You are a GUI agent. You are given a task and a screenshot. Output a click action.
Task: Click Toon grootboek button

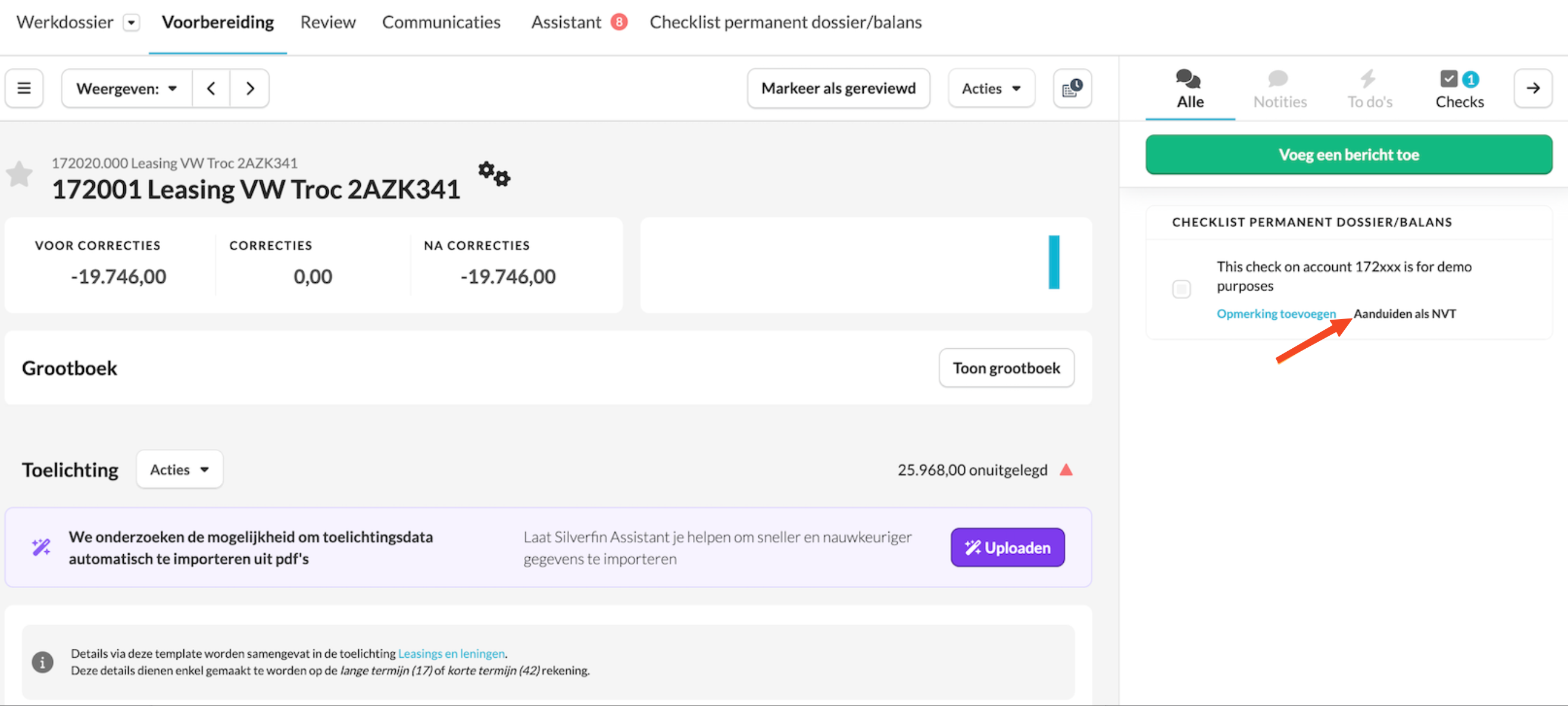click(x=1006, y=368)
